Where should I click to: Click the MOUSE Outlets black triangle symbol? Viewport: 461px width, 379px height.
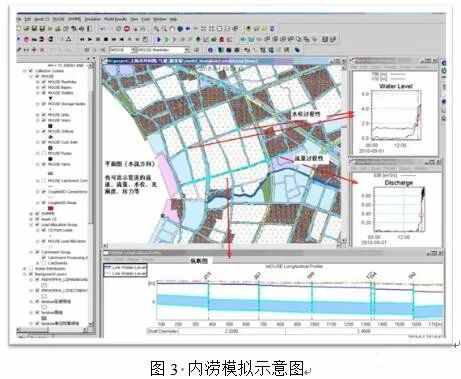click(x=50, y=98)
